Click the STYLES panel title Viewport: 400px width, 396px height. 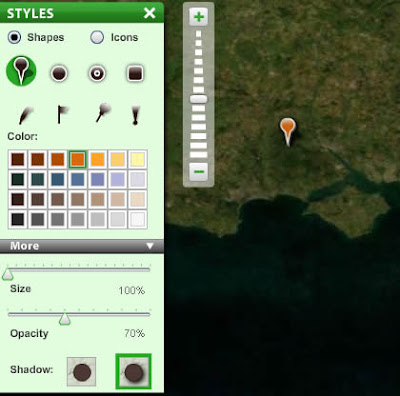30,13
